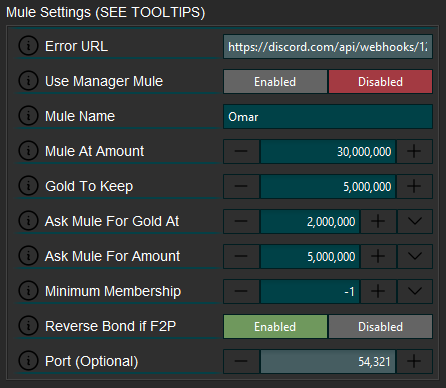This screenshot has width=446, height=388.
Task: Click the Mule Name field containing Omar
Action: tap(328, 116)
